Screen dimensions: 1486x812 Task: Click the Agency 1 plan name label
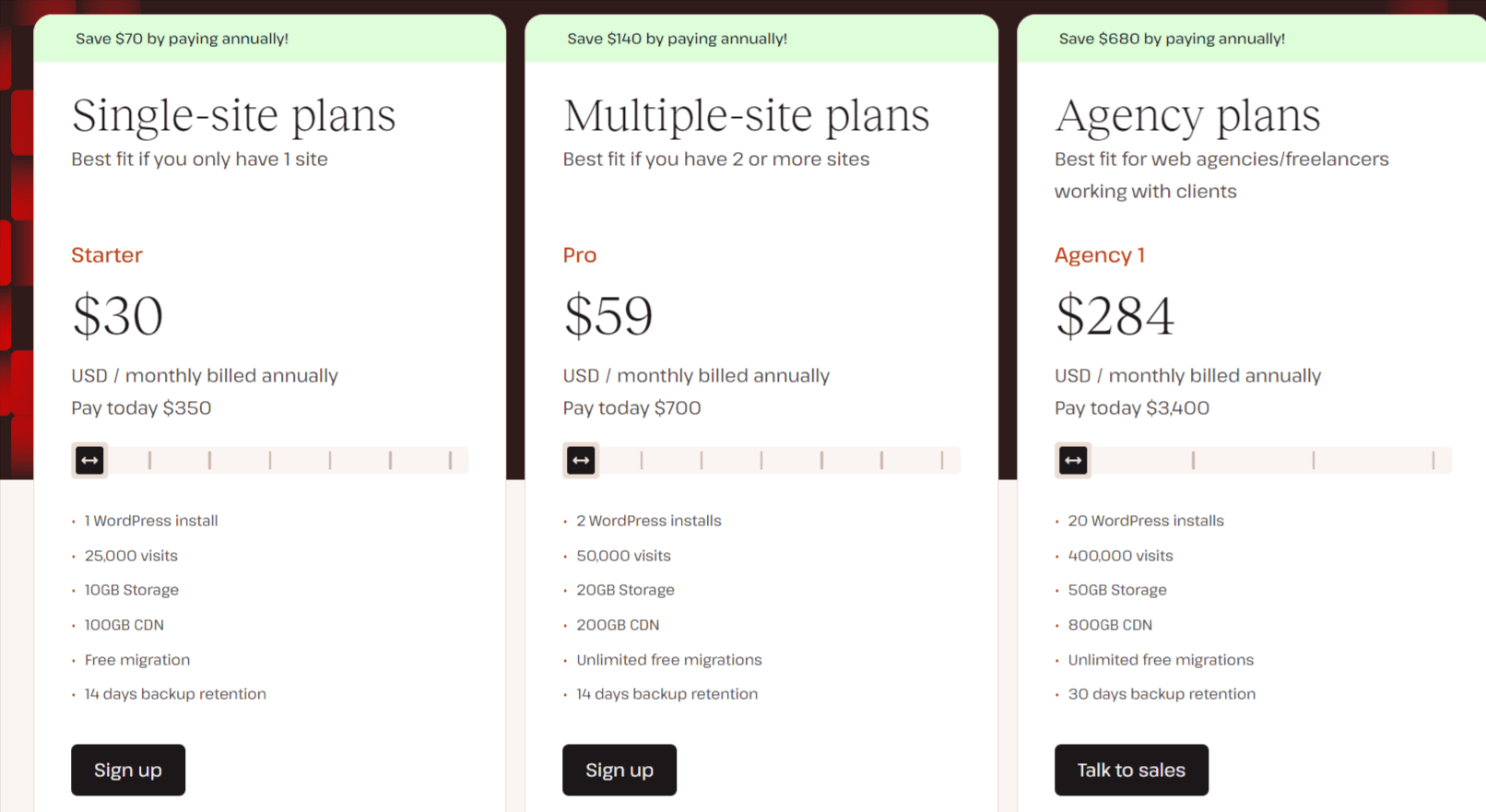(1100, 255)
